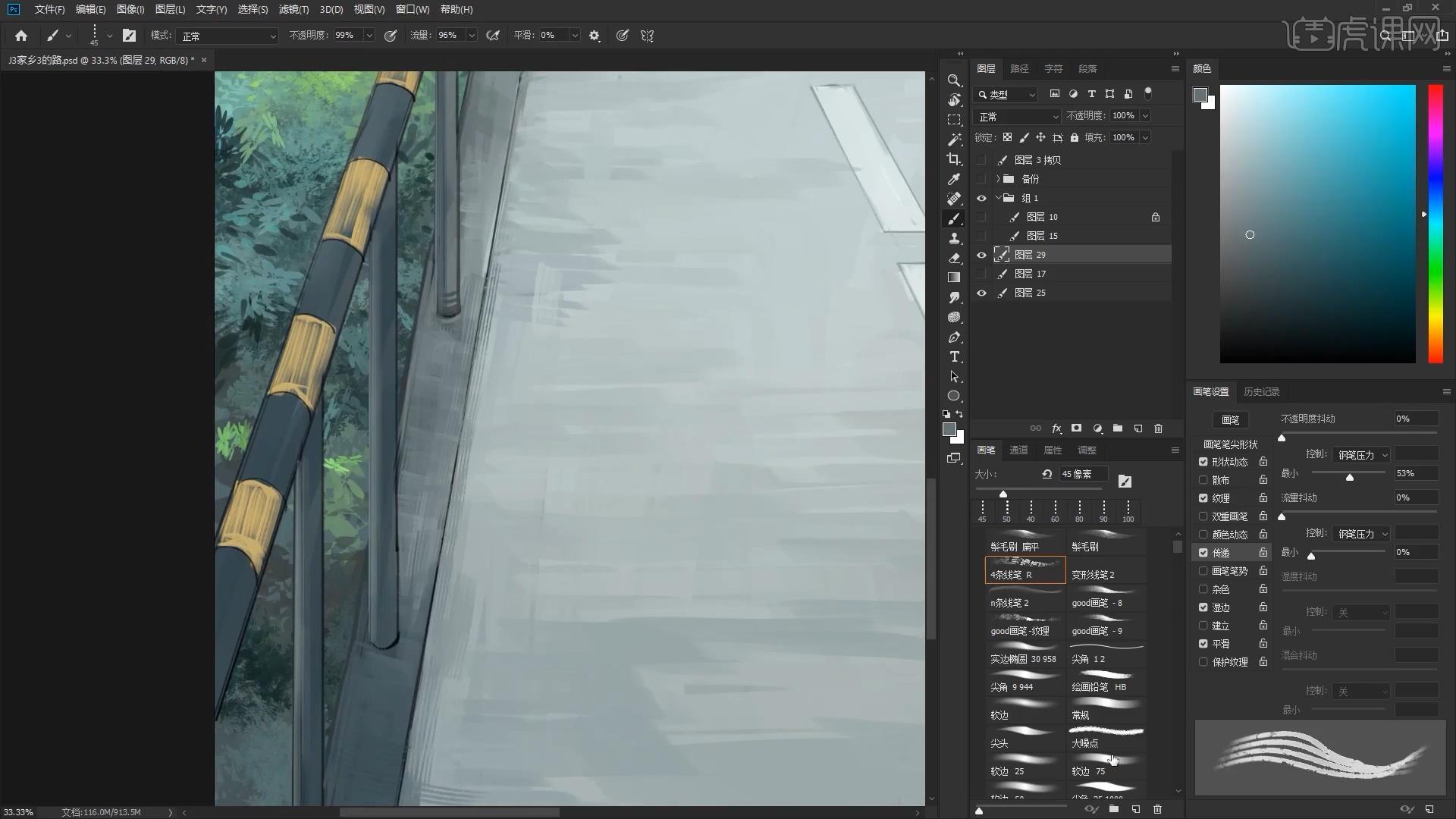1456x819 pixels.
Task: Open 文件(F) menu
Action: point(49,9)
